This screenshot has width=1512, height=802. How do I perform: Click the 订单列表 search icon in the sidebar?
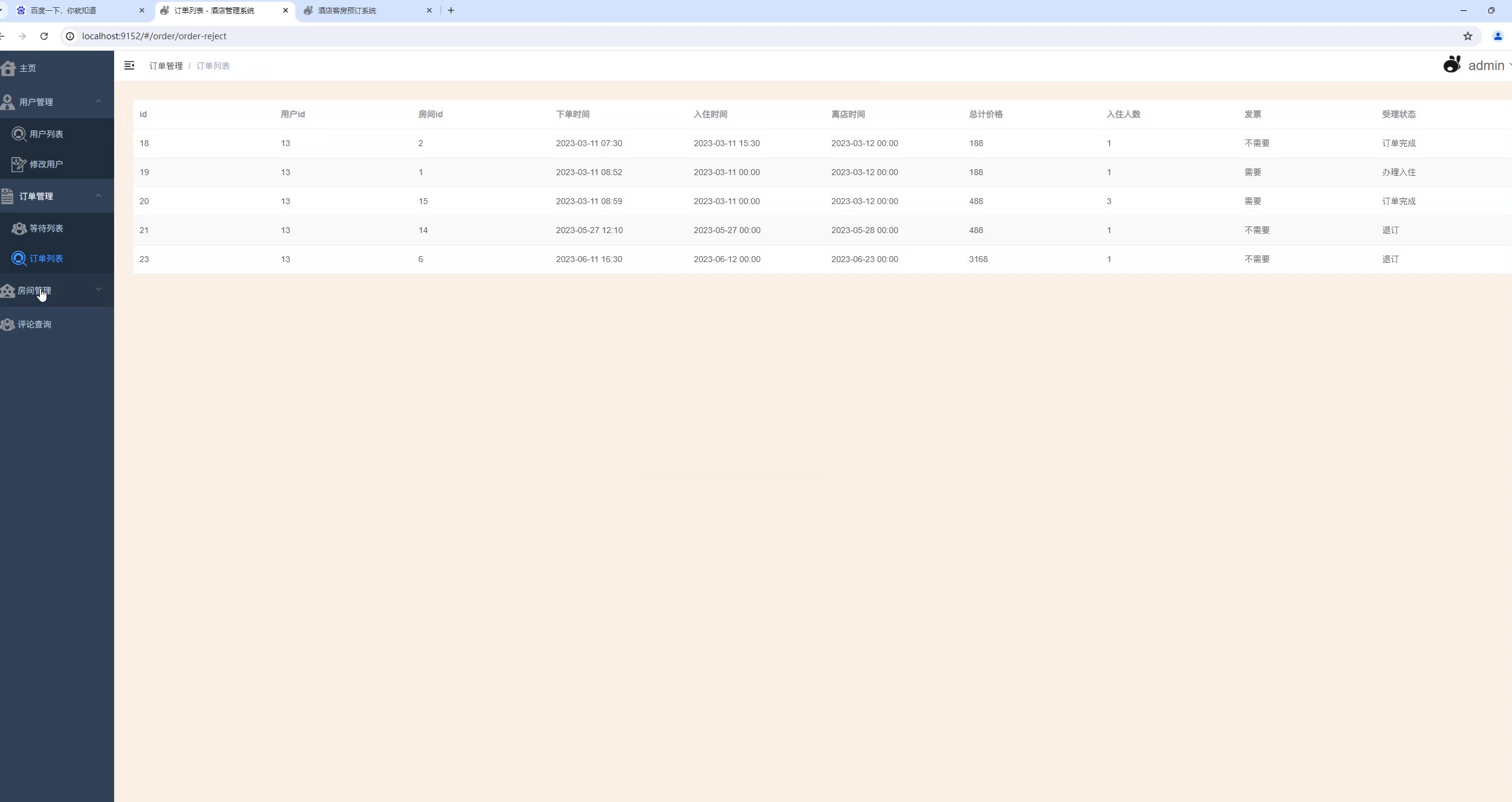(19, 258)
